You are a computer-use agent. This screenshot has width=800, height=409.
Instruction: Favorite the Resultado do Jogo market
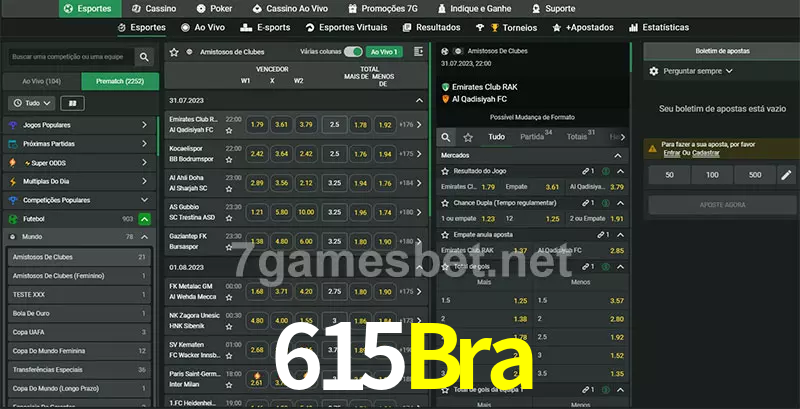point(445,171)
